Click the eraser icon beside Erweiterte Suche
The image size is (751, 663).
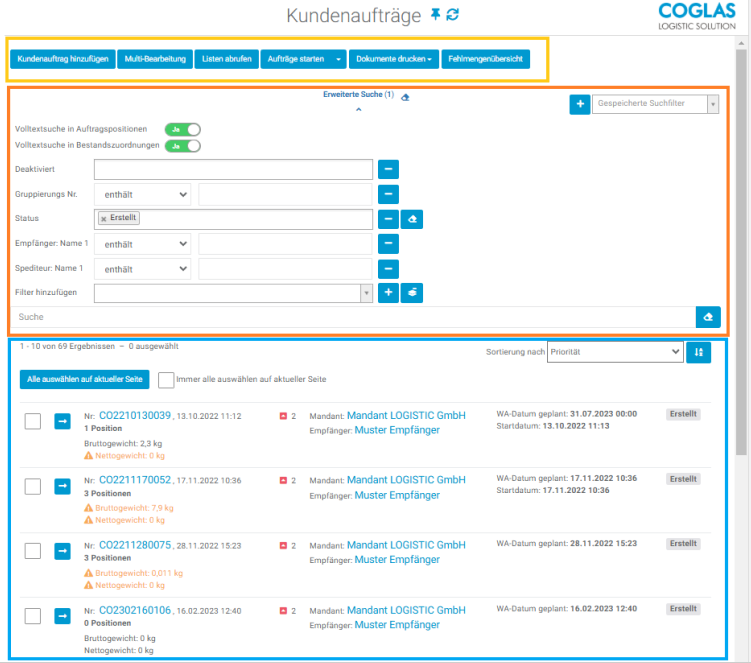(x=405, y=97)
